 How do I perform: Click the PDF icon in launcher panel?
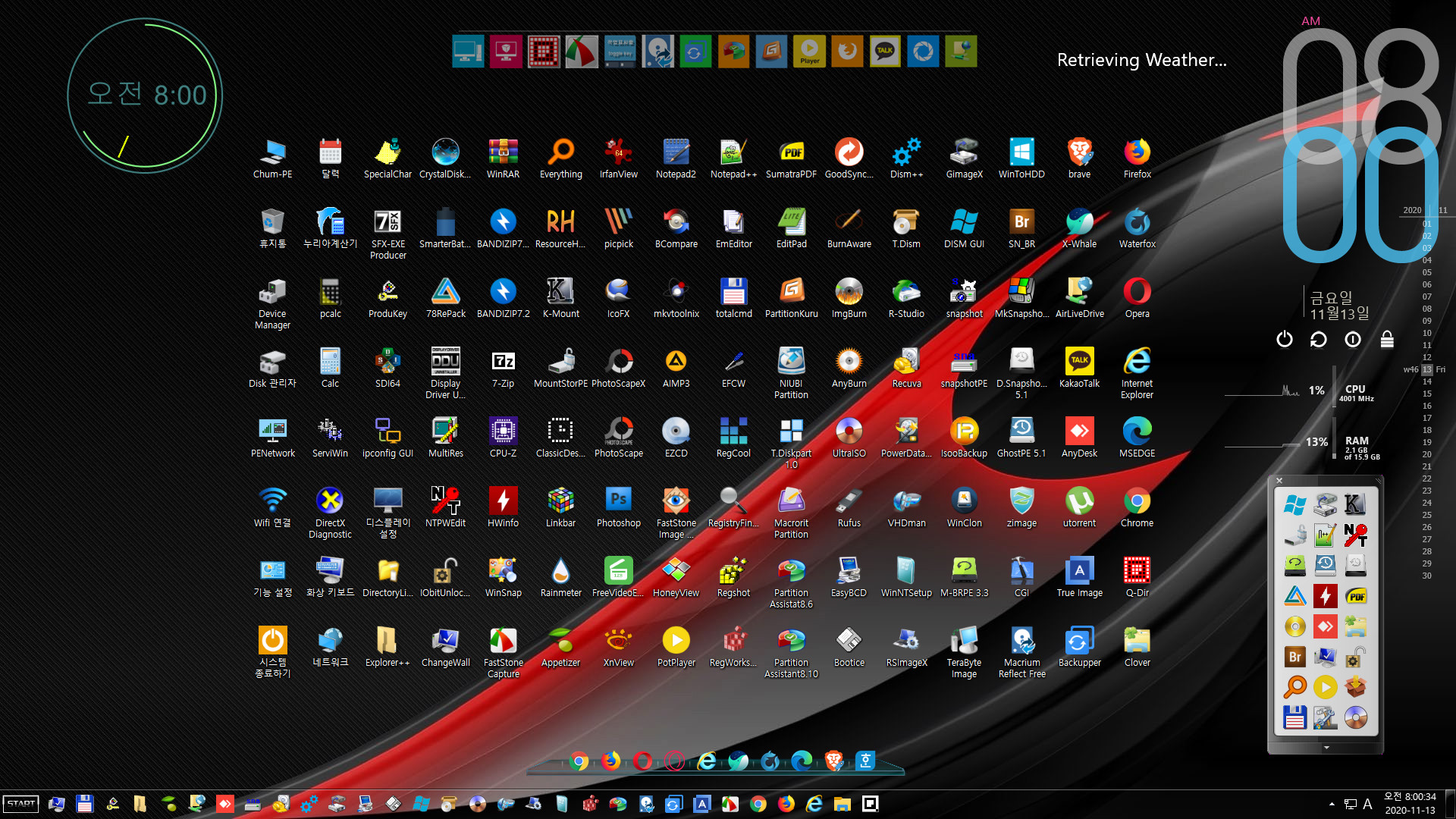point(1356,596)
